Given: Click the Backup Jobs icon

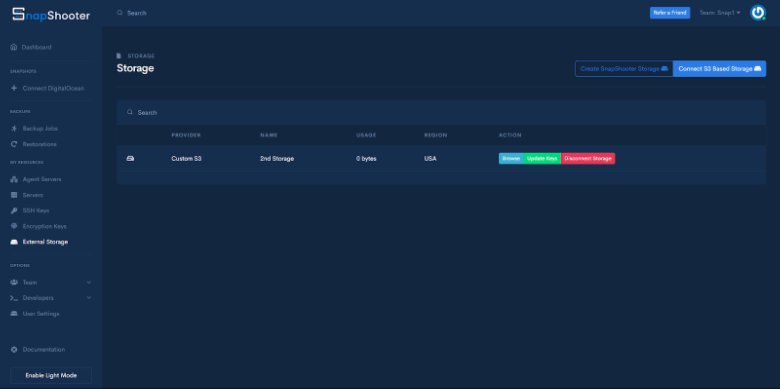Looking at the screenshot, I should pos(14,128).
